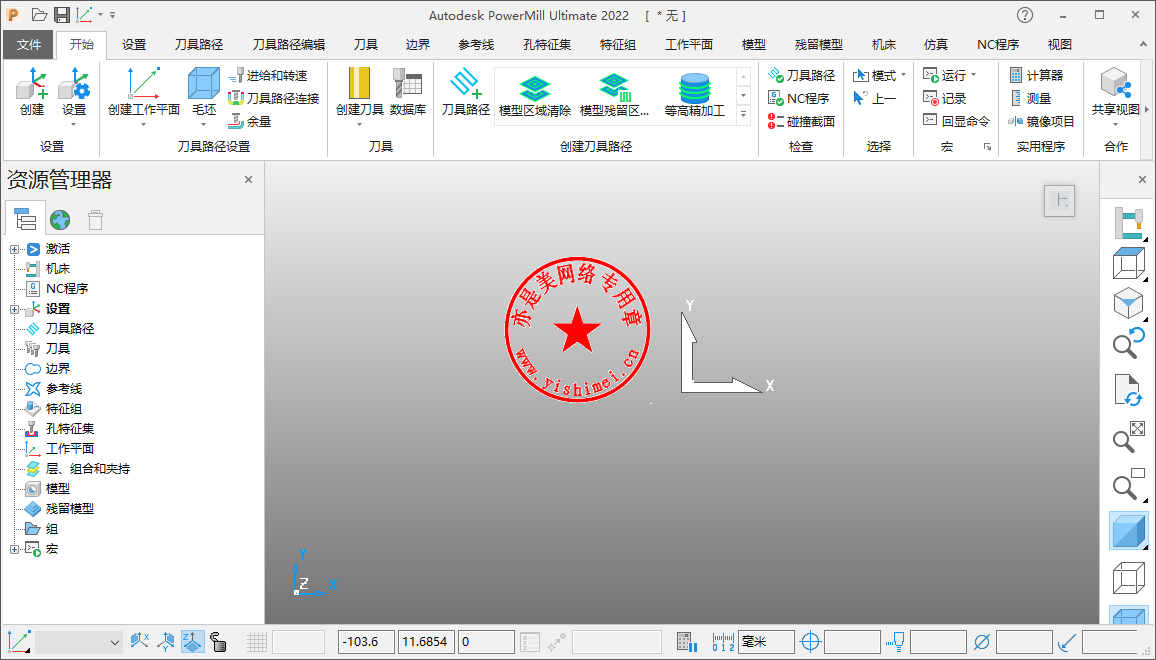The width and height of the screenshot is (1156, 660).
Task: Toggle plain shaded view in view toolbar
Action: click(x=1128, y=530)
